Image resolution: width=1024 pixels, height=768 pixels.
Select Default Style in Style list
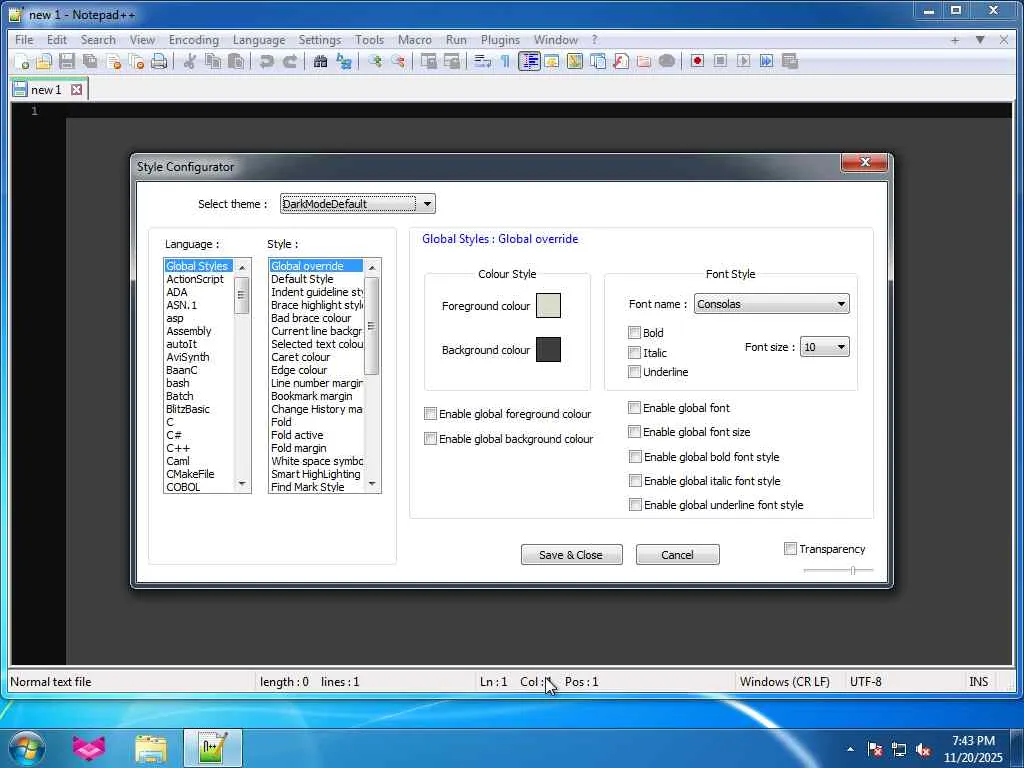[x=302, y=279]
